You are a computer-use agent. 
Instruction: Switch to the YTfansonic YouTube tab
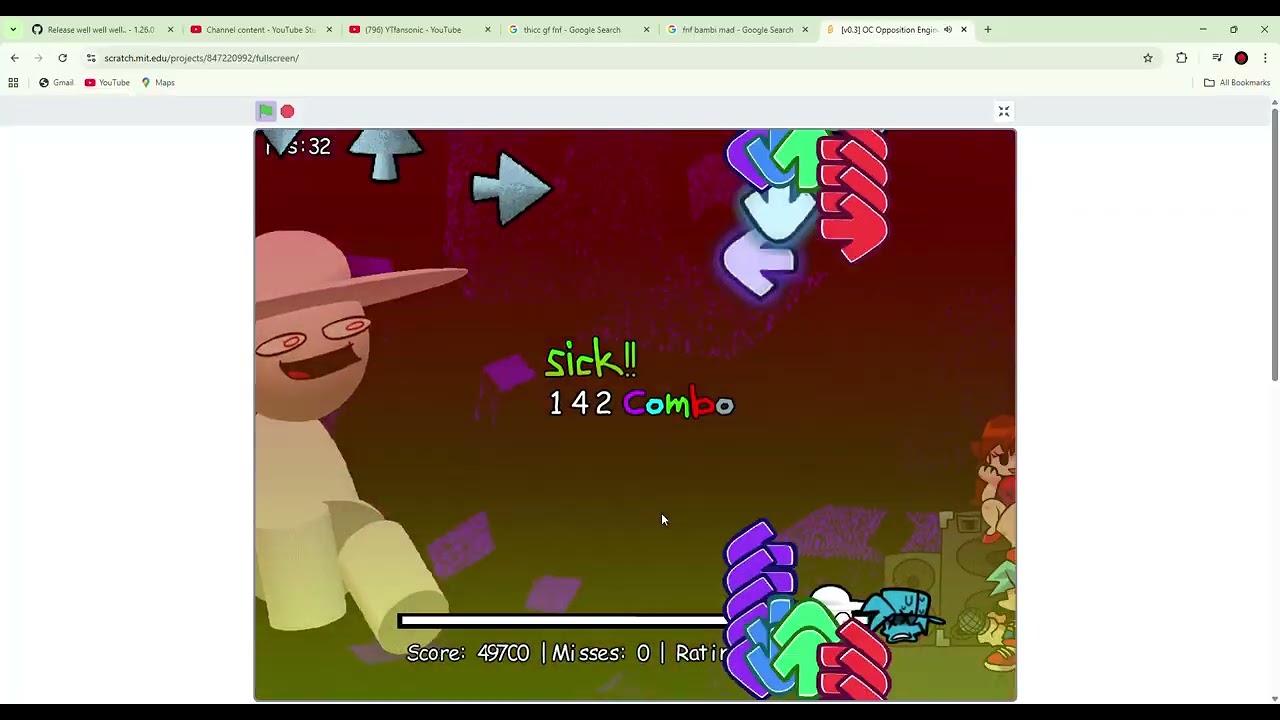click(419, 30)
